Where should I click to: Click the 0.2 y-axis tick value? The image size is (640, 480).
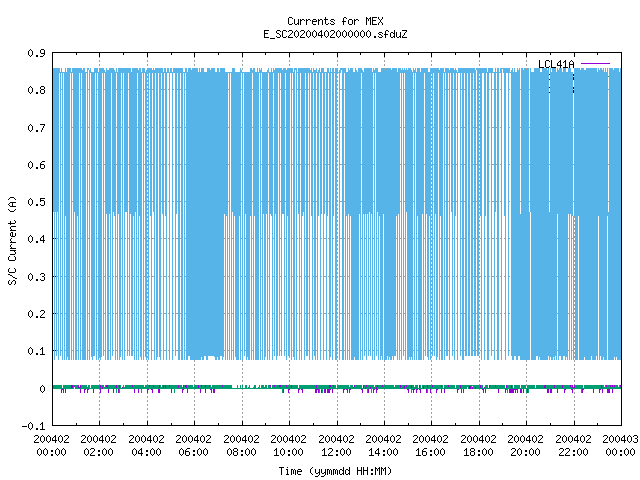tap(36, 314)
